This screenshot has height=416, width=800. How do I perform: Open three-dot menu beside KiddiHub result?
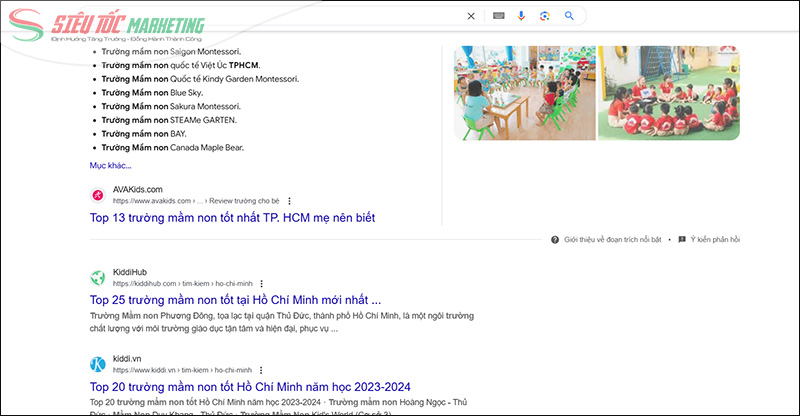pyautogui.click(x=264, y=284)
